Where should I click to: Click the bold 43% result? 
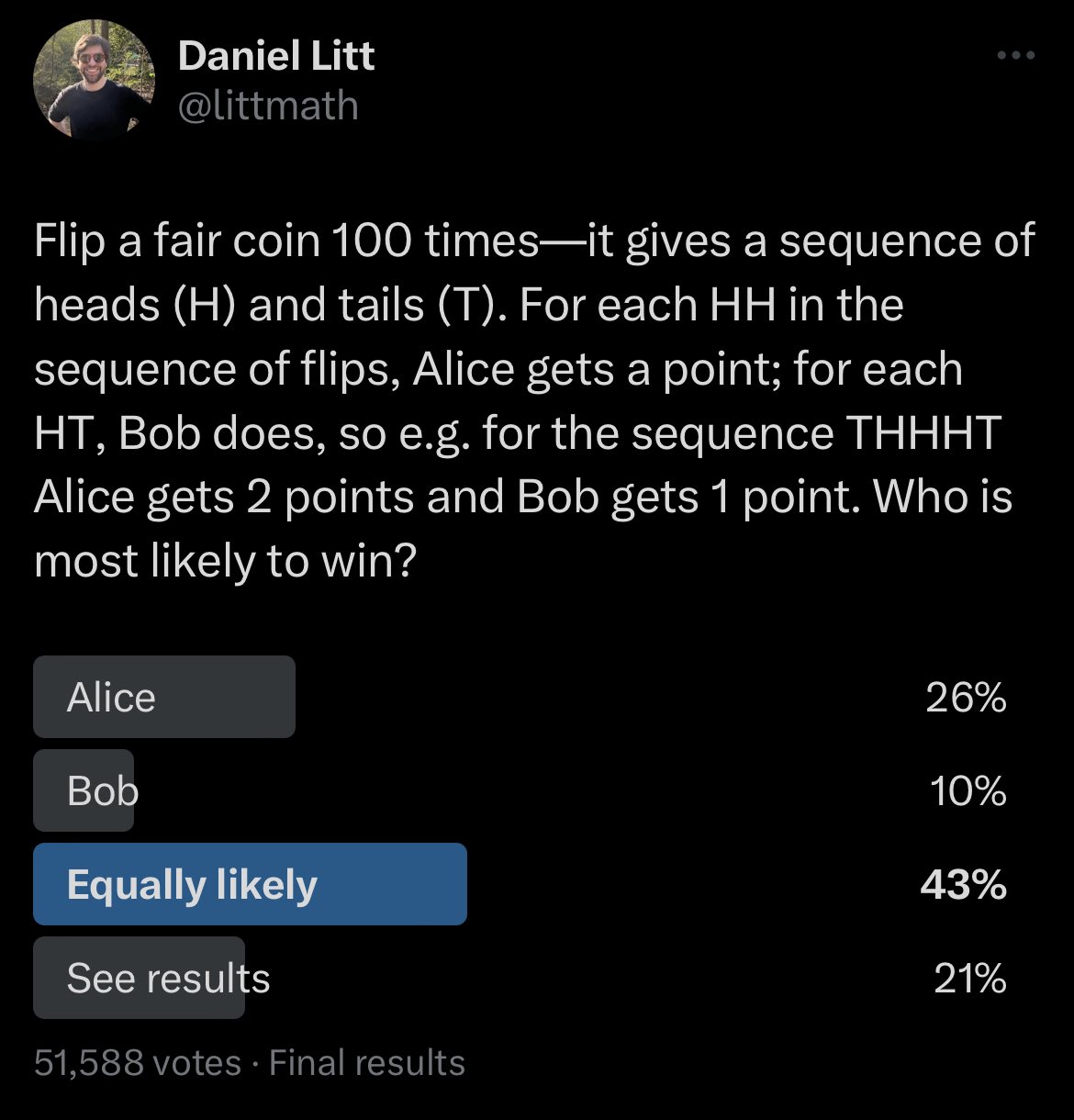click(x=963, y=885)
